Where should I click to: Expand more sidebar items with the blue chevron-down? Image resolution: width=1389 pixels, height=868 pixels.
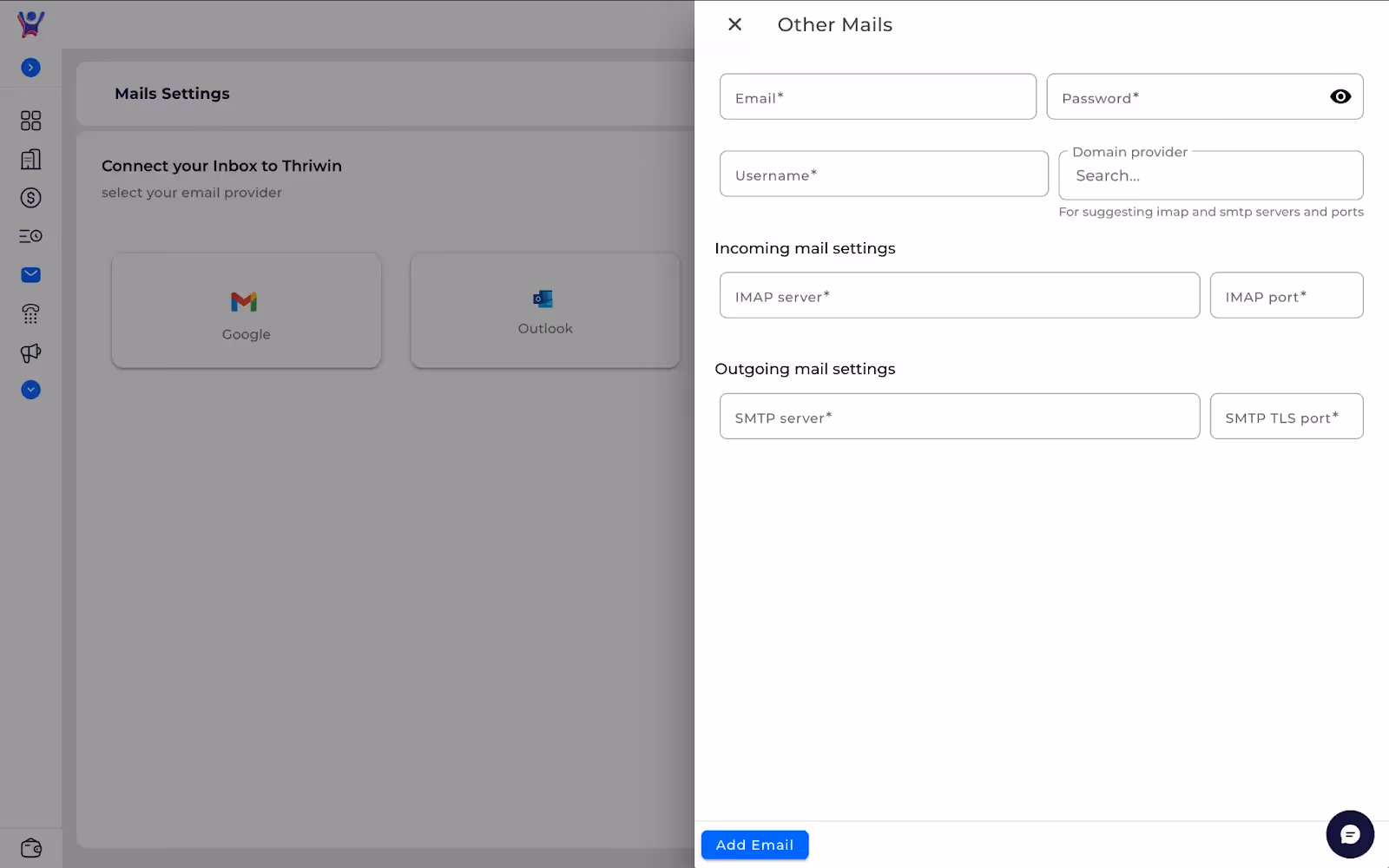point(30,390)
